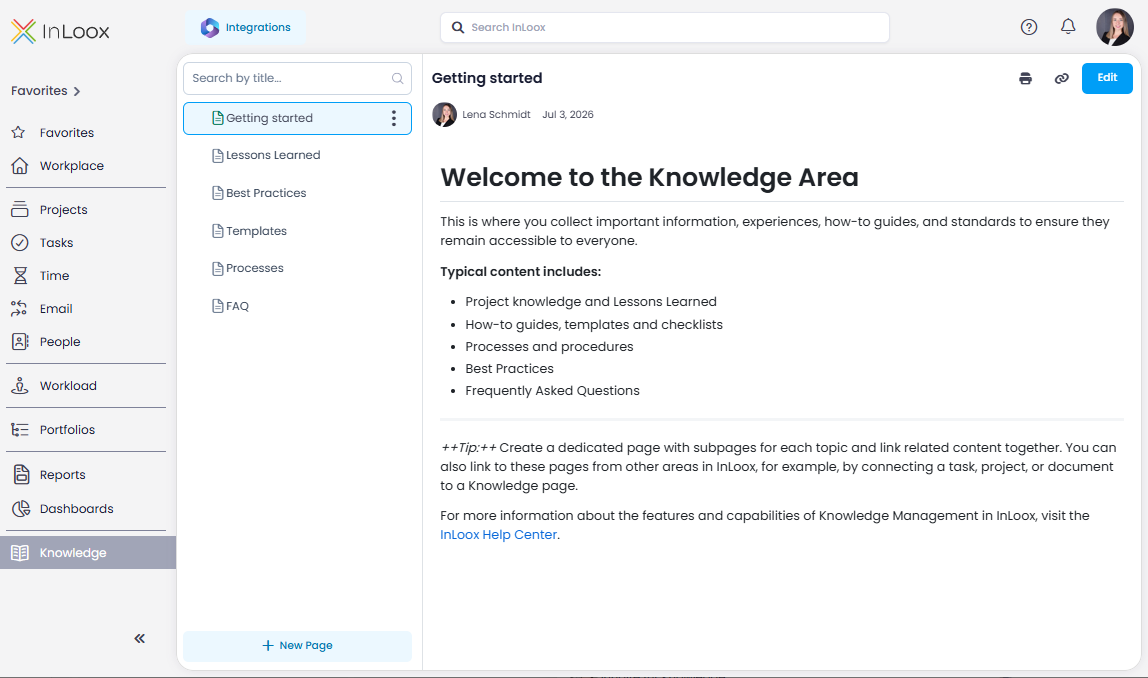Click the Search InLoox field

(x=665, y=28)
